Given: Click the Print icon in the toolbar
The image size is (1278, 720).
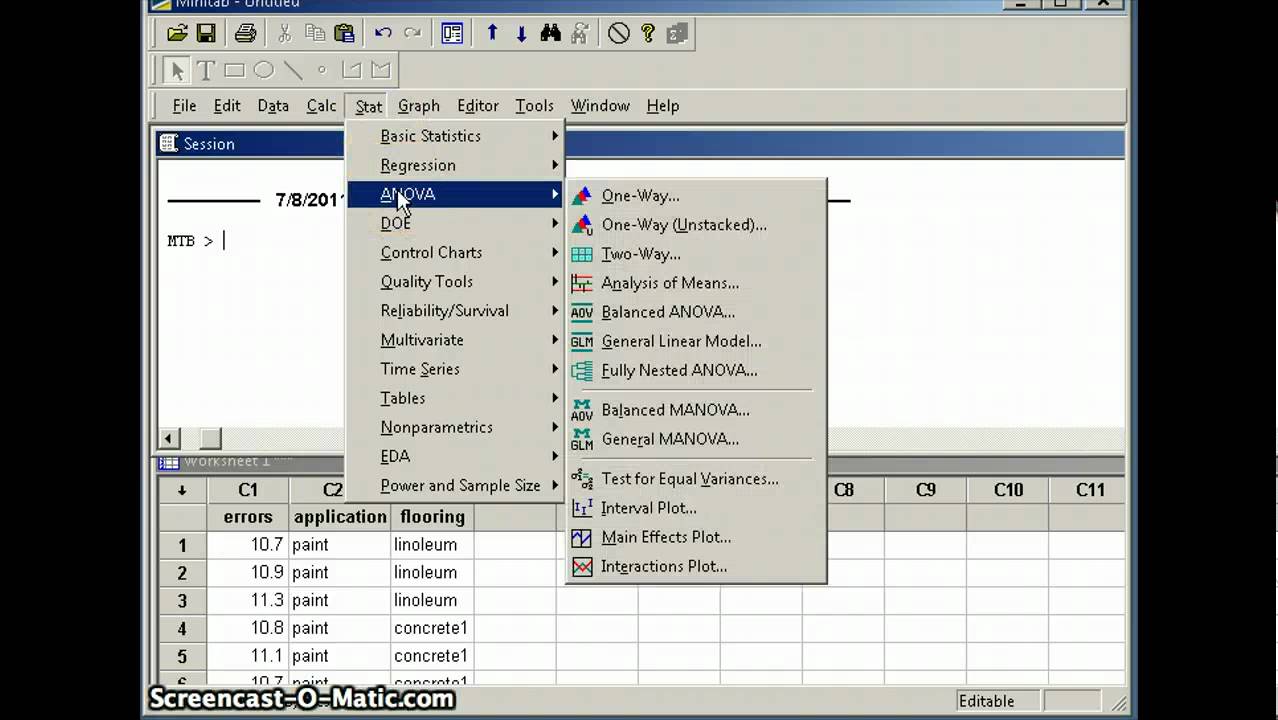Looking at the screenshot, I should point(245,34).
